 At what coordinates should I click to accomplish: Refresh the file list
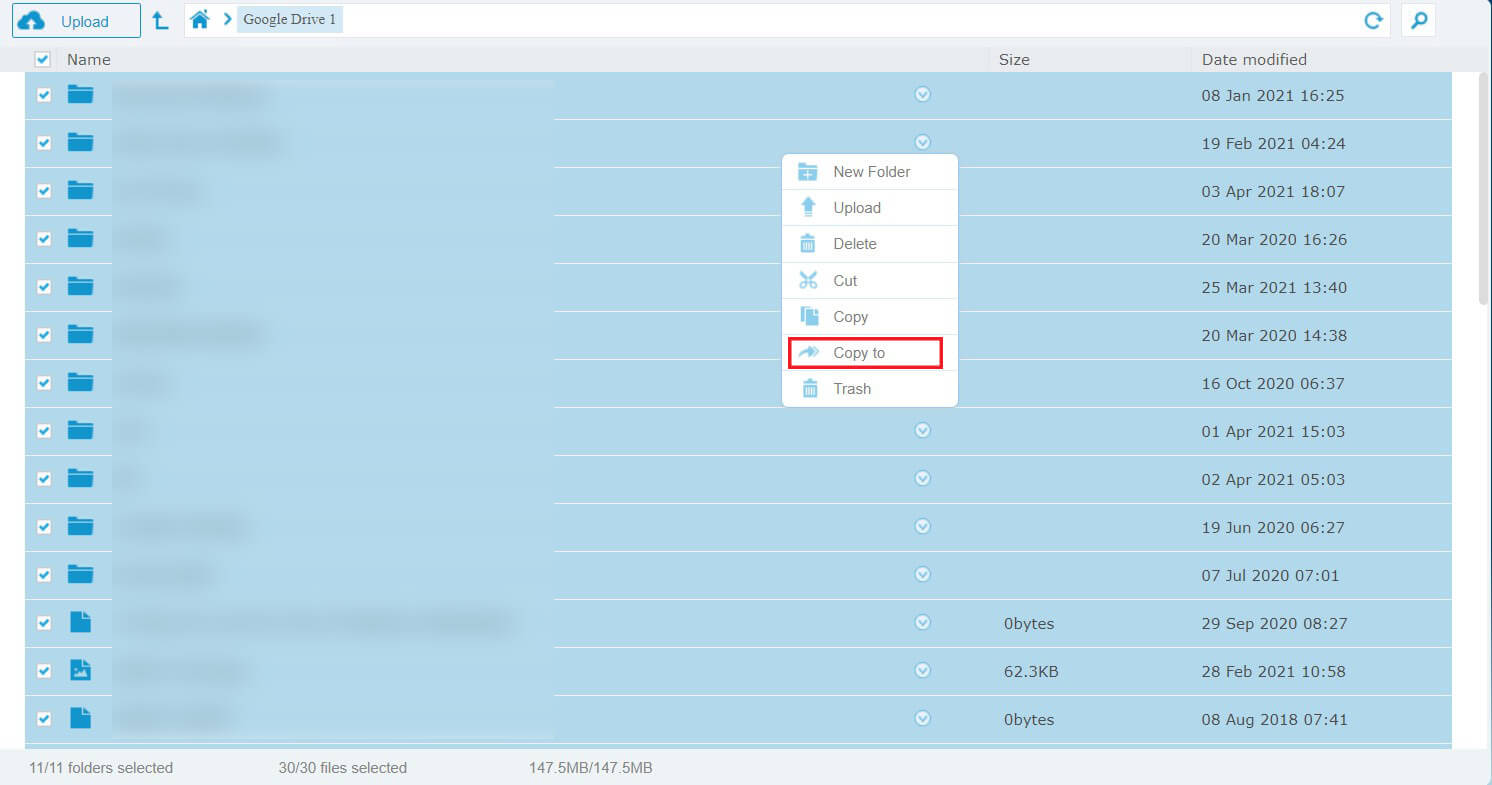click(x=1374, y=20)
